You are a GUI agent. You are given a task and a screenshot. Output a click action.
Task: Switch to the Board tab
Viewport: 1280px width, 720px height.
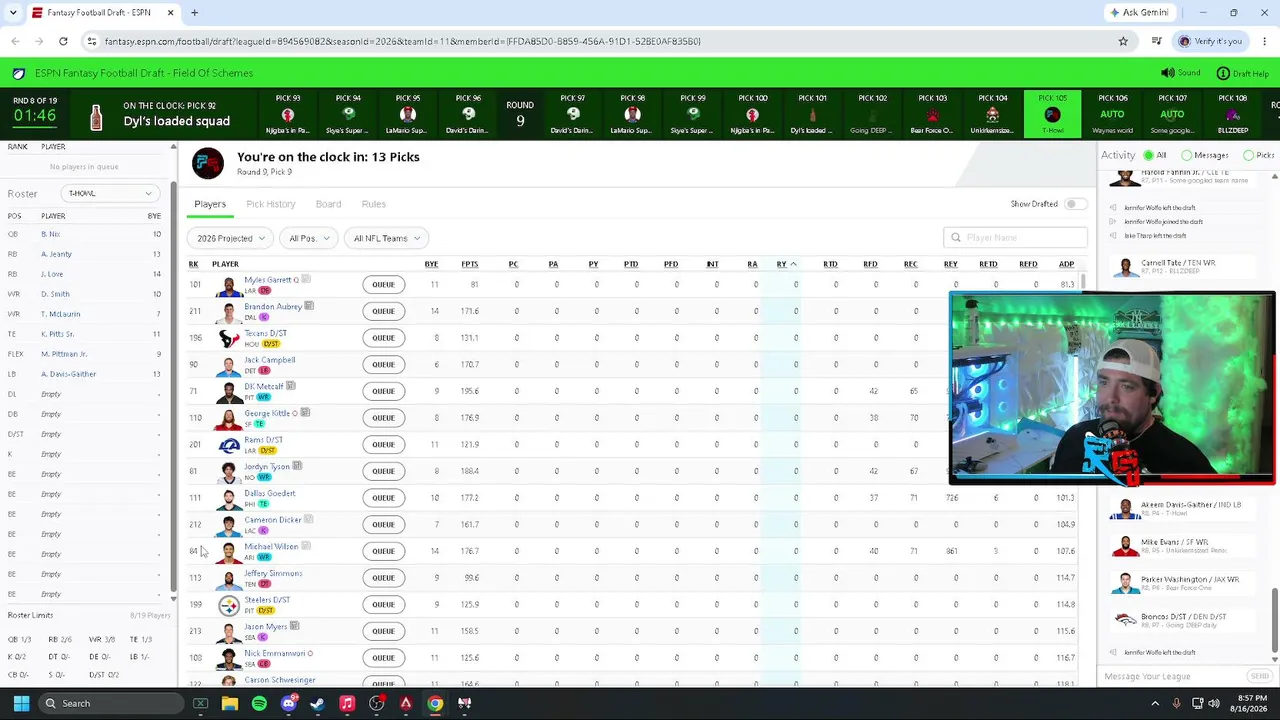coord(328,204)
